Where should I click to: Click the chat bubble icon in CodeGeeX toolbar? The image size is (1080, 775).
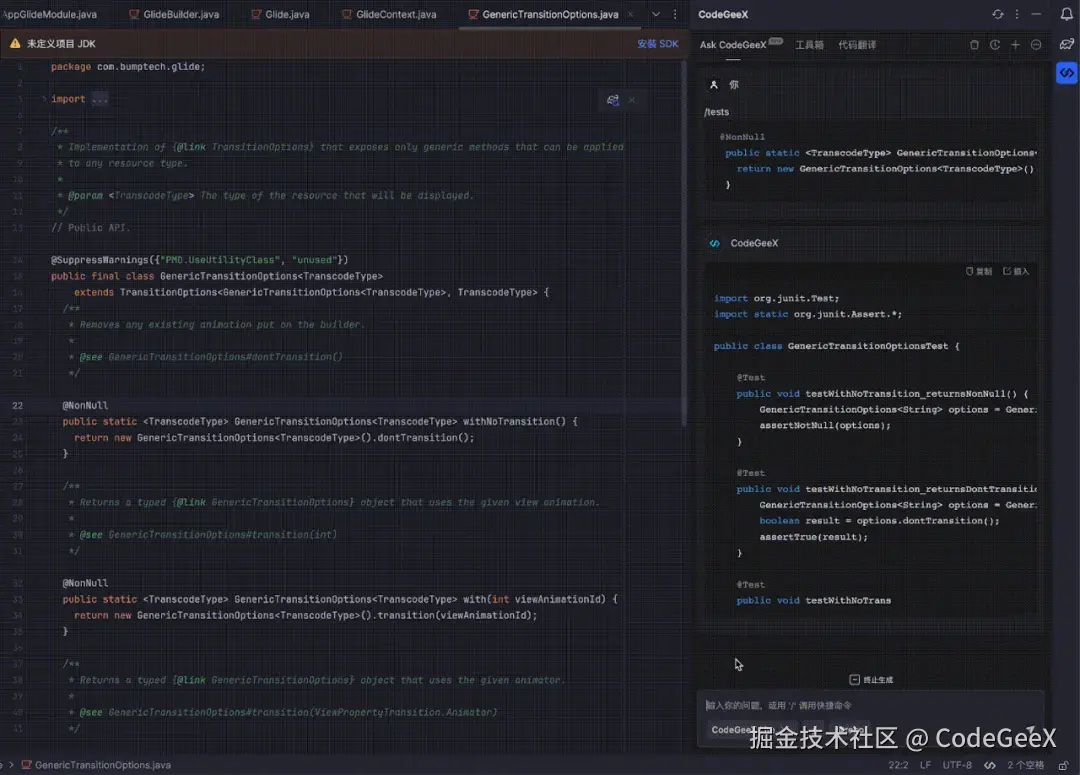[1036, 45]
